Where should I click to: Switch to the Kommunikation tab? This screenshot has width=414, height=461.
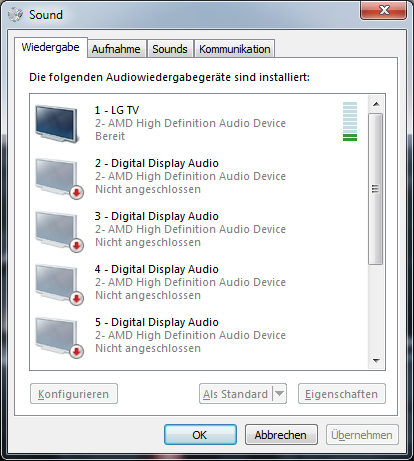[x=235, y=49]
